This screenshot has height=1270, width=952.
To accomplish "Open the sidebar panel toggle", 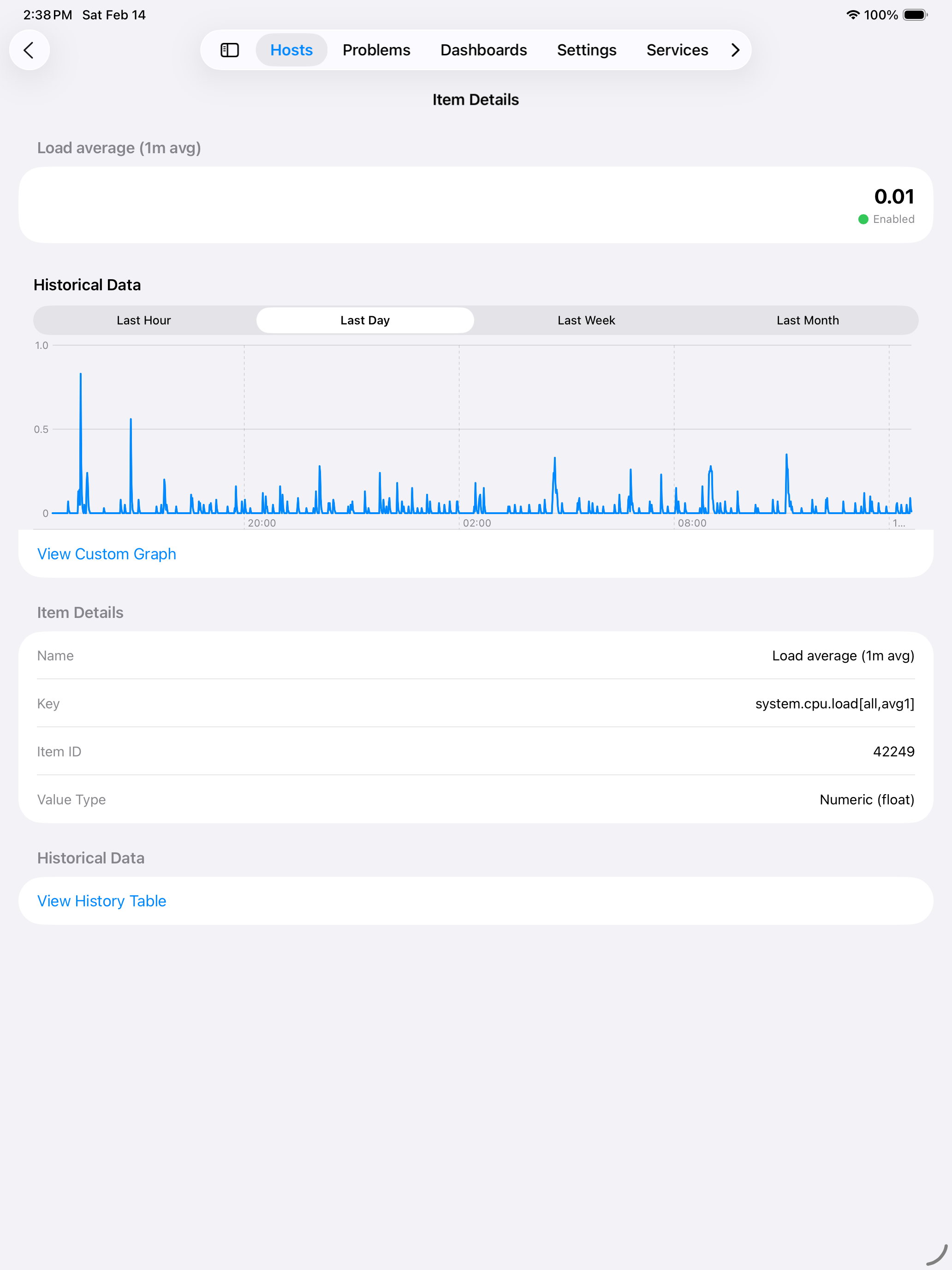I will point(230,50).
